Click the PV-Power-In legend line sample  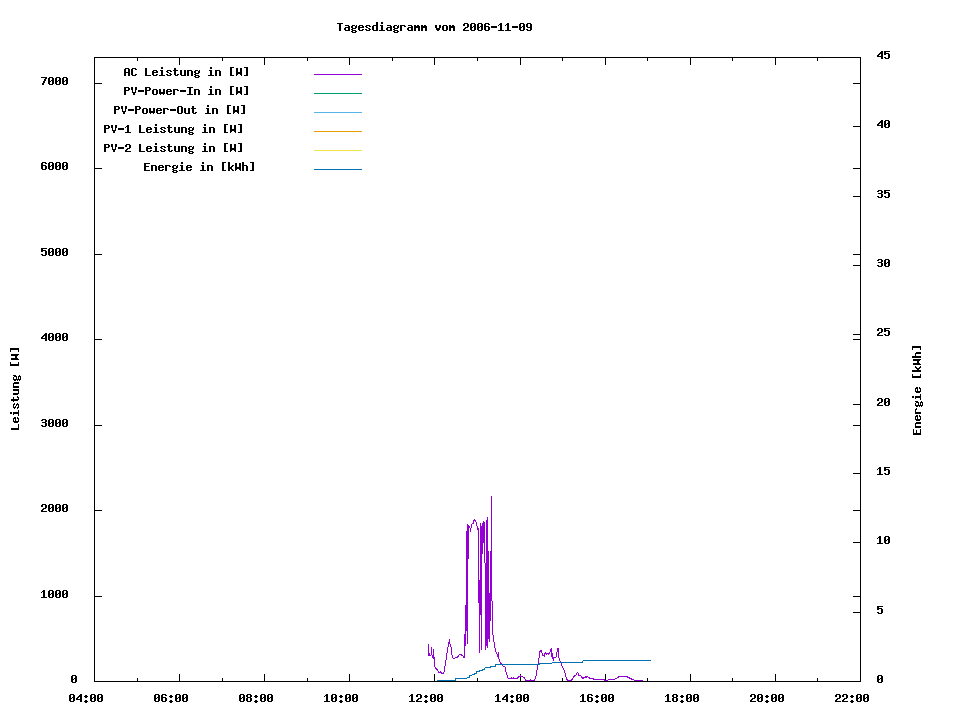pyautogui.click(x=337, y=93)
